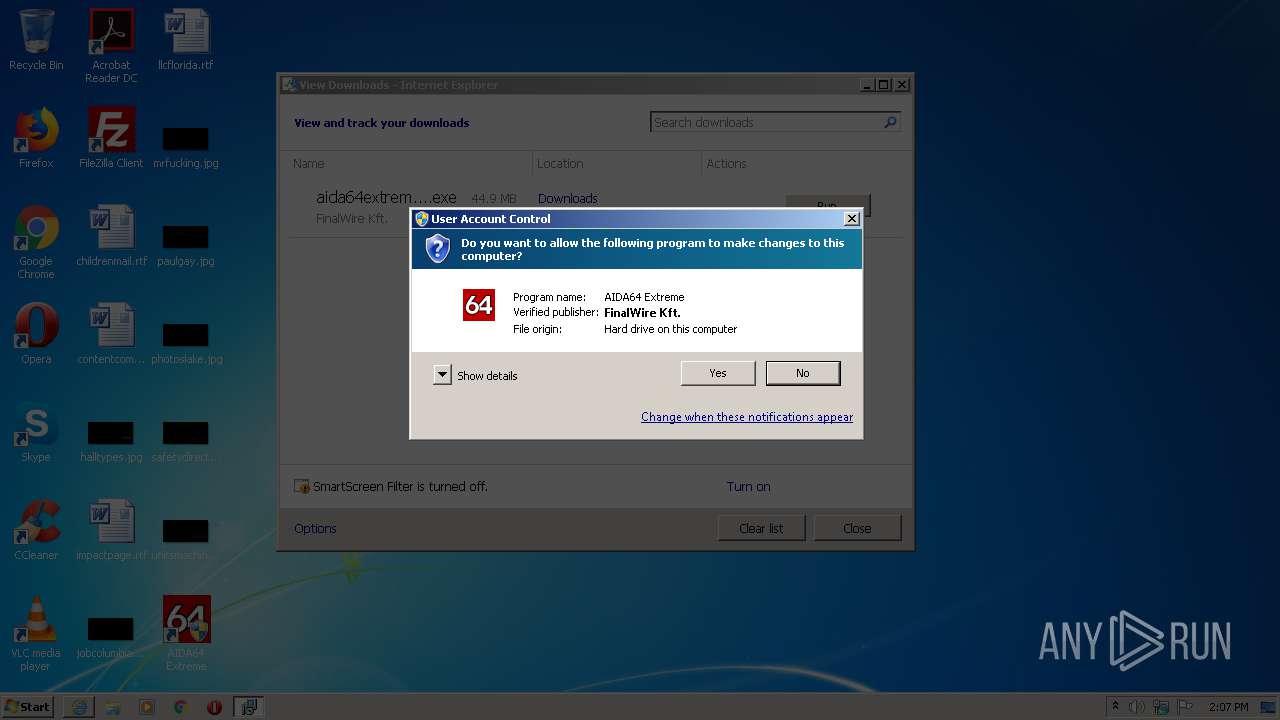Launch AIDA64 Extreme desktop shortcut
The image size is (1280, 720).
click(x=186, y=634)
